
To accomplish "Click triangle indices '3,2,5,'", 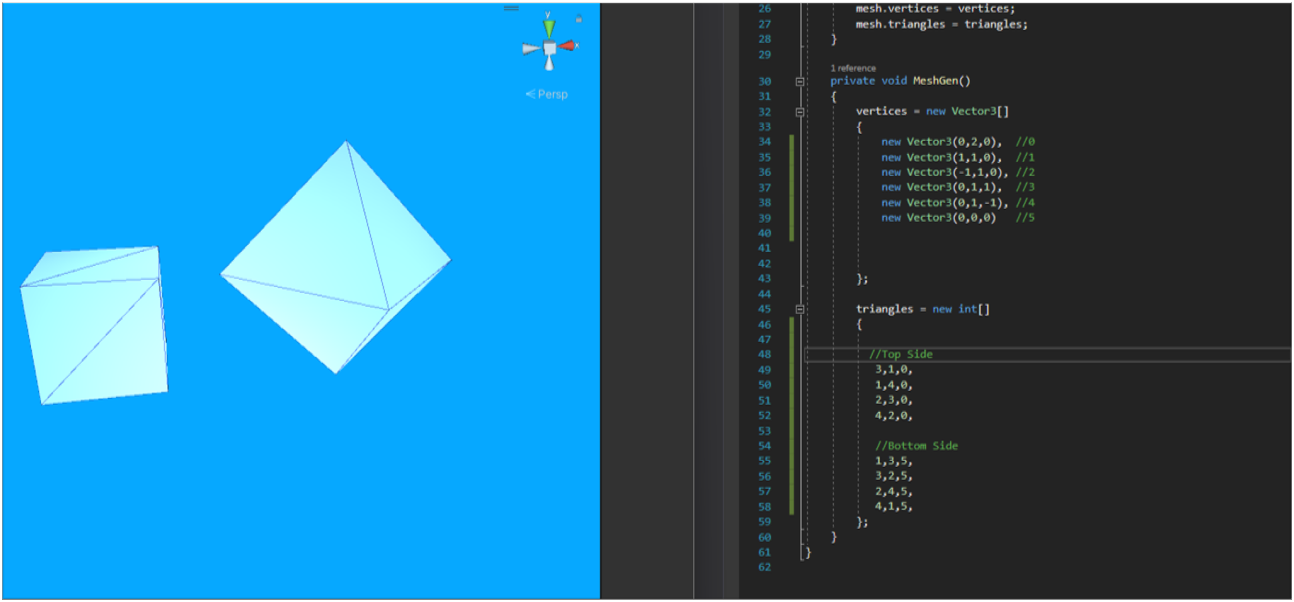I will pyautogui.click(x=894, y=476).
